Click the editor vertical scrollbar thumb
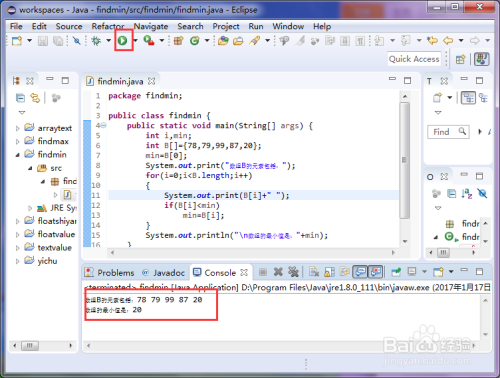The width and height of the screenshot is (500, 378). pyautogui.click(x=405, y=160)
